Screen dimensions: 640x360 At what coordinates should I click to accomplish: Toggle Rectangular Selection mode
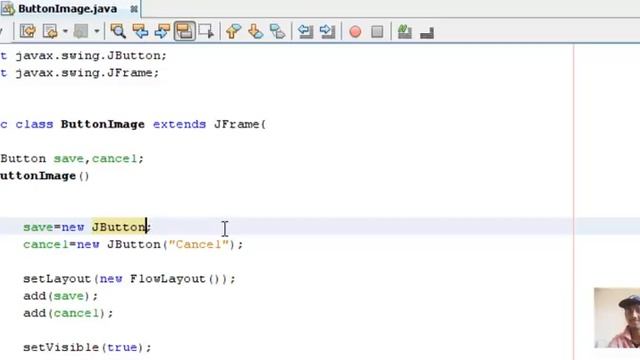coord(206,31)
